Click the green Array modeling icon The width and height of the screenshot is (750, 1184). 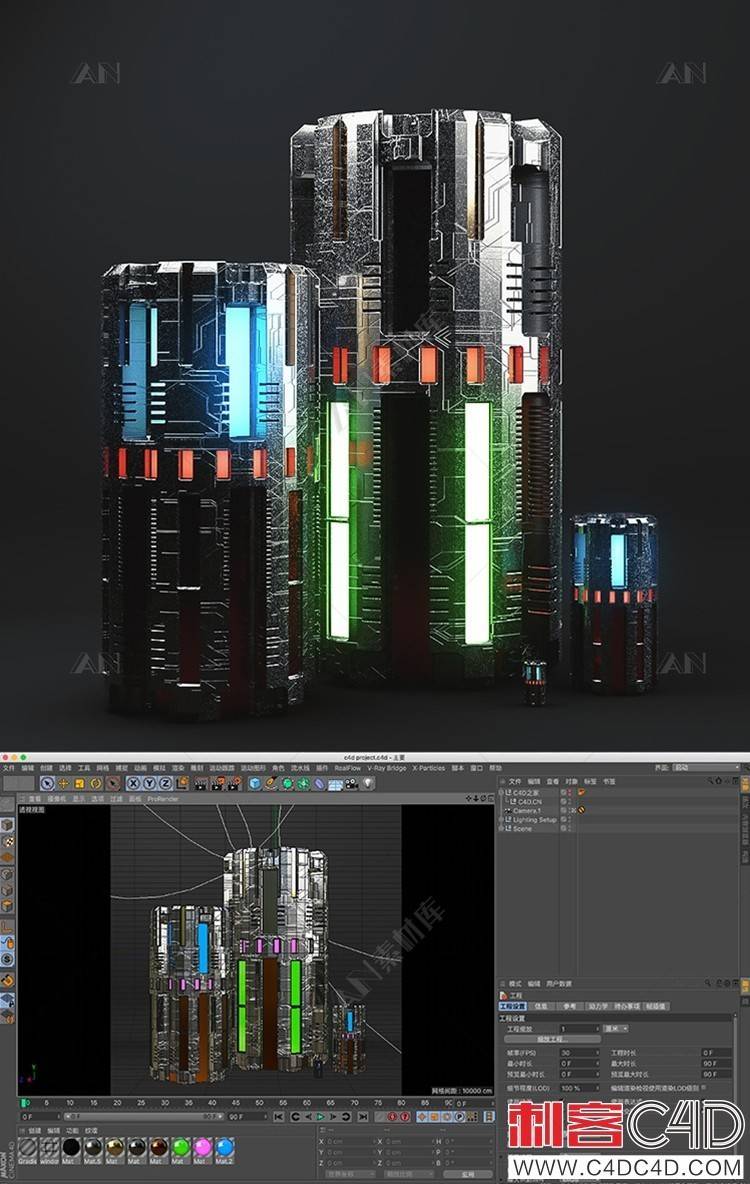303,784
